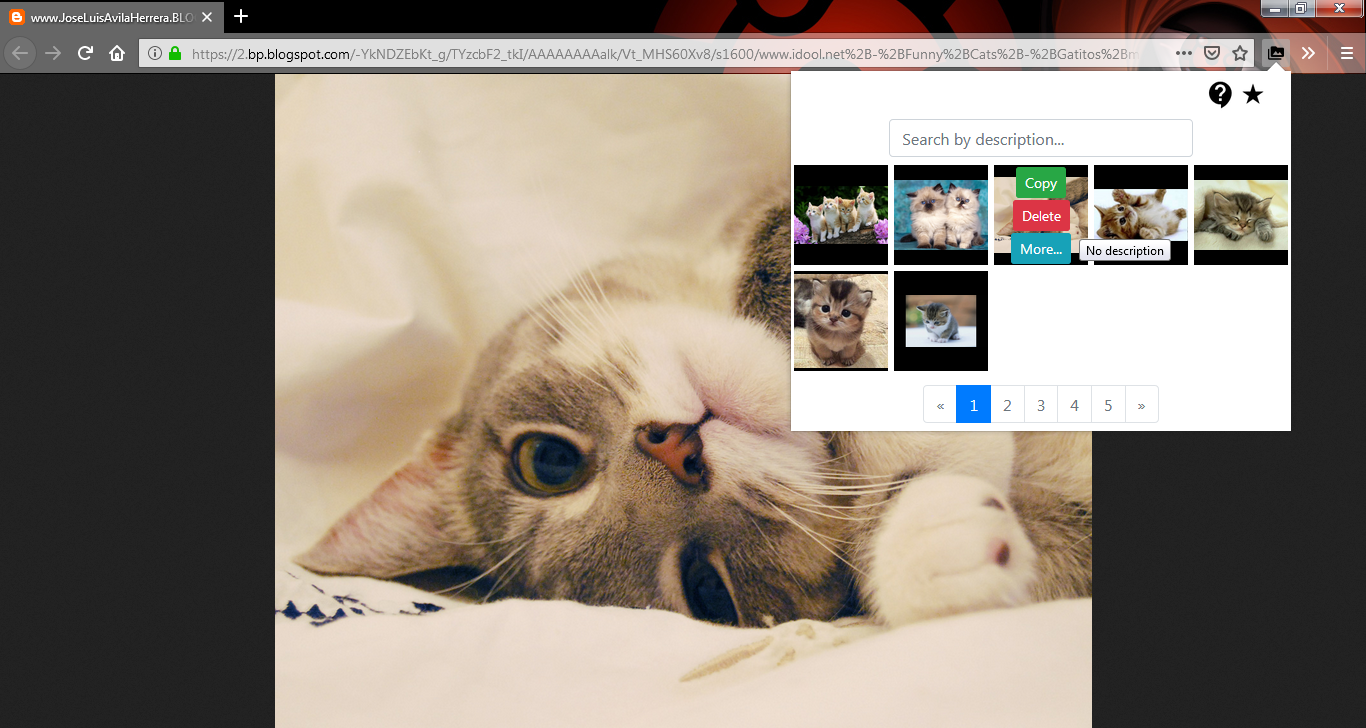This screenshot has height=728, width=1366.
Task: Go to pagination page 3
Action: point(1041,405)
